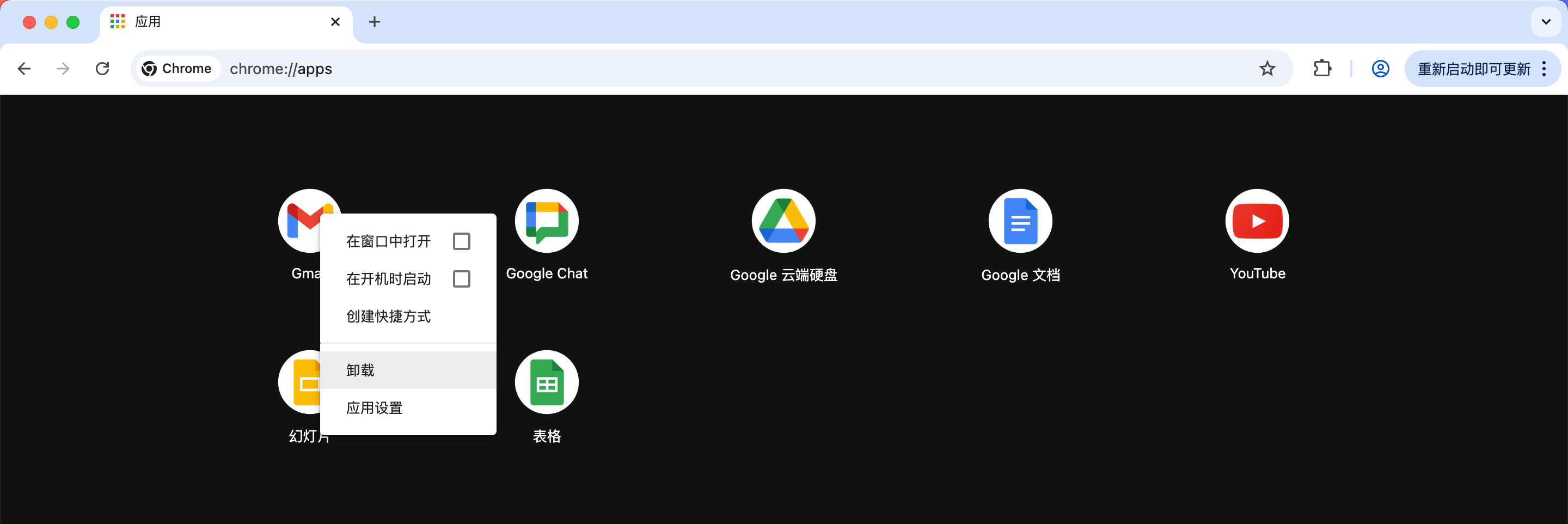The width and height of the screenshot is (1568, 524).
Task: Open the profile account icon
Action: coord(1380,69)
